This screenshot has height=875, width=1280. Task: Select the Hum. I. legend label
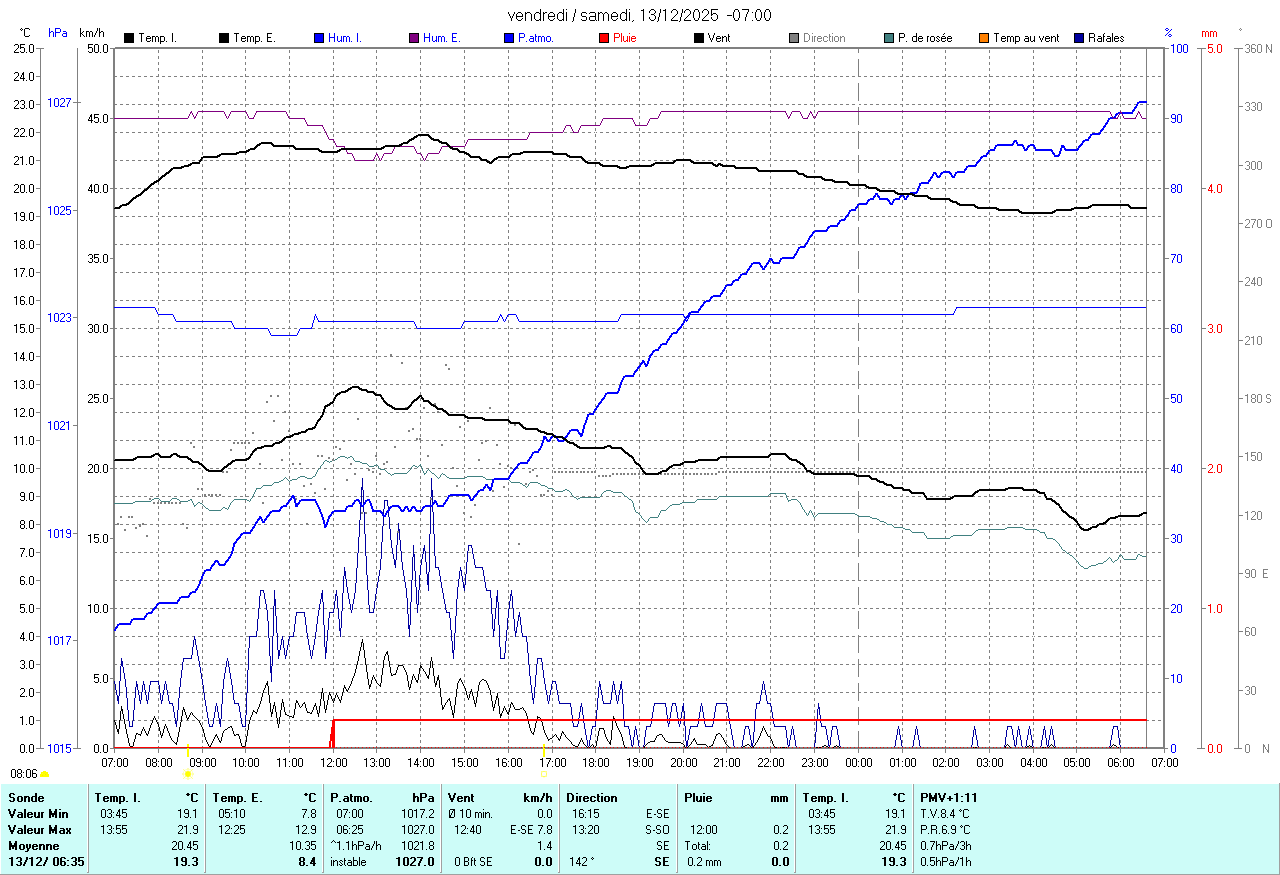pyautogui.click(x=345, y=38)
